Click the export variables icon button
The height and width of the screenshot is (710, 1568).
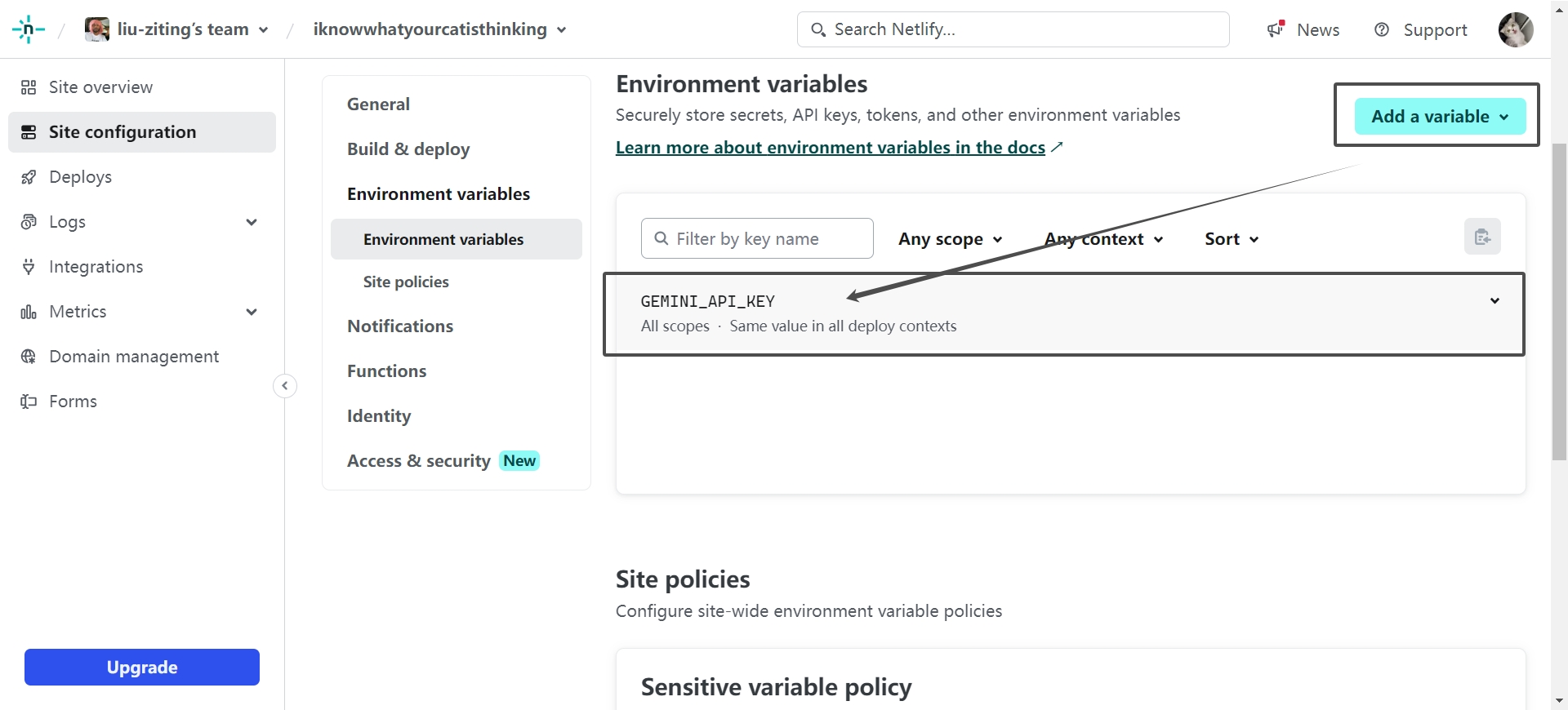pos(1482,237)
